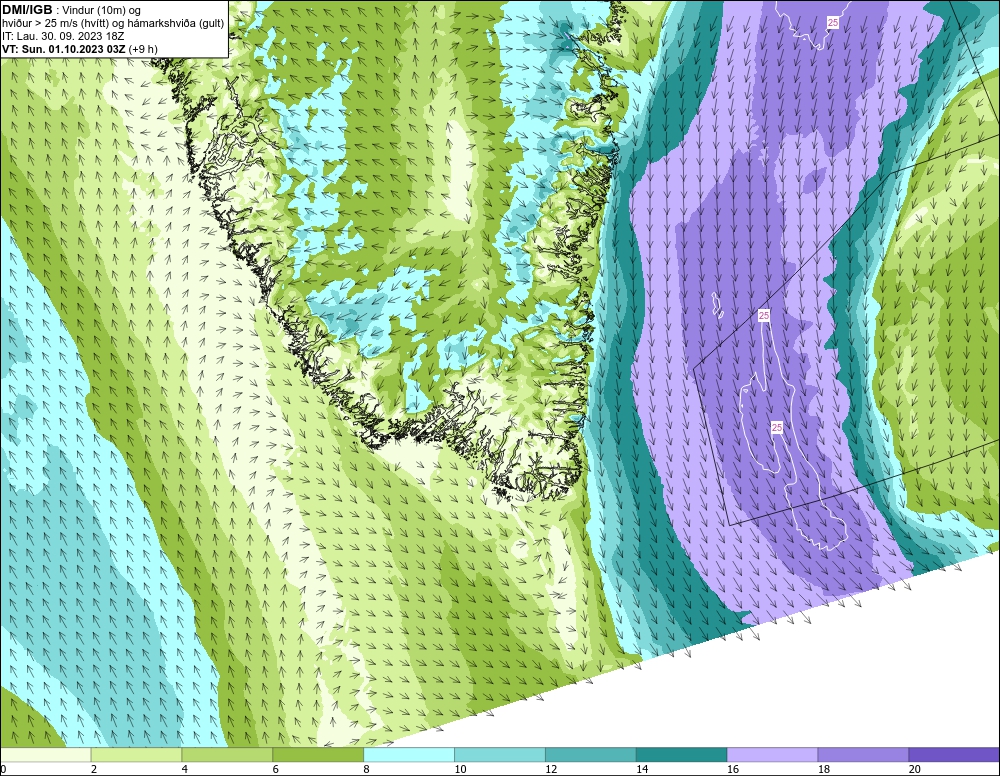Image resolution: width=1000 pixels, height=776 pixels.
Task: Pick the 14–16 m/s dark teal legend swatch
Action: tap(682, 755)
